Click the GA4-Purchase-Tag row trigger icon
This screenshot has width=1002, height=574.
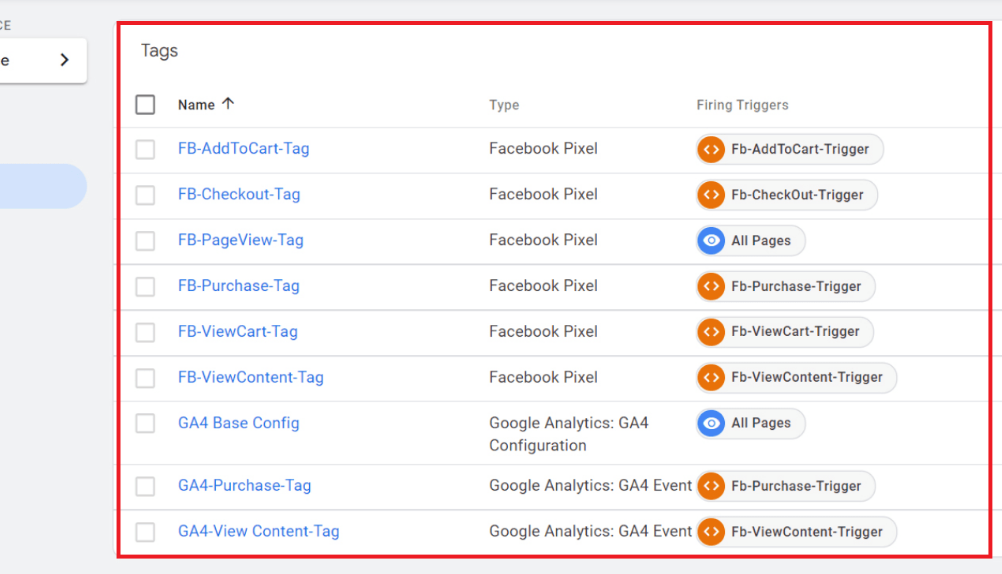(x=711, y=486)
